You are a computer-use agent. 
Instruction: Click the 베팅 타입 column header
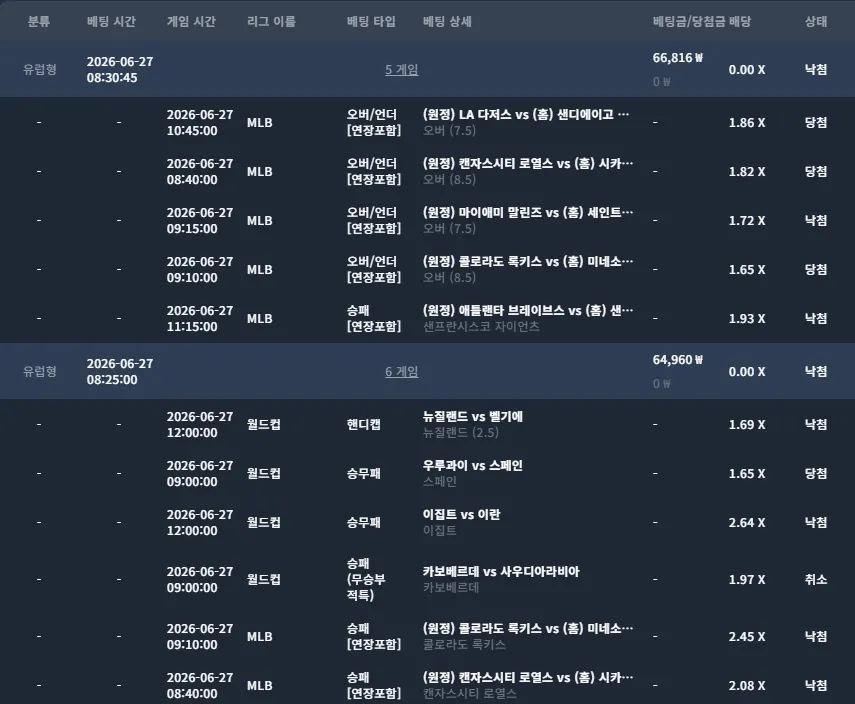tap(371, 21)
